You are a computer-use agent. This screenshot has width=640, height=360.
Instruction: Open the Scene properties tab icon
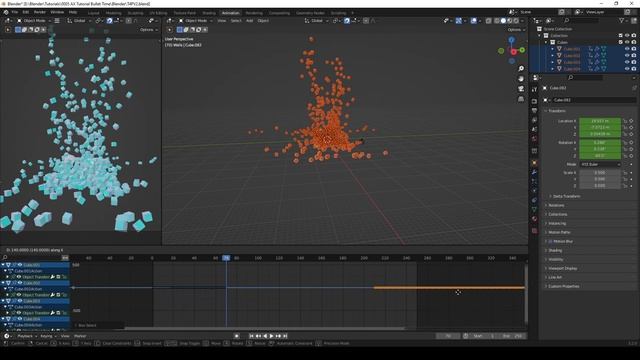pyautogui.click(x=534, y=129)
